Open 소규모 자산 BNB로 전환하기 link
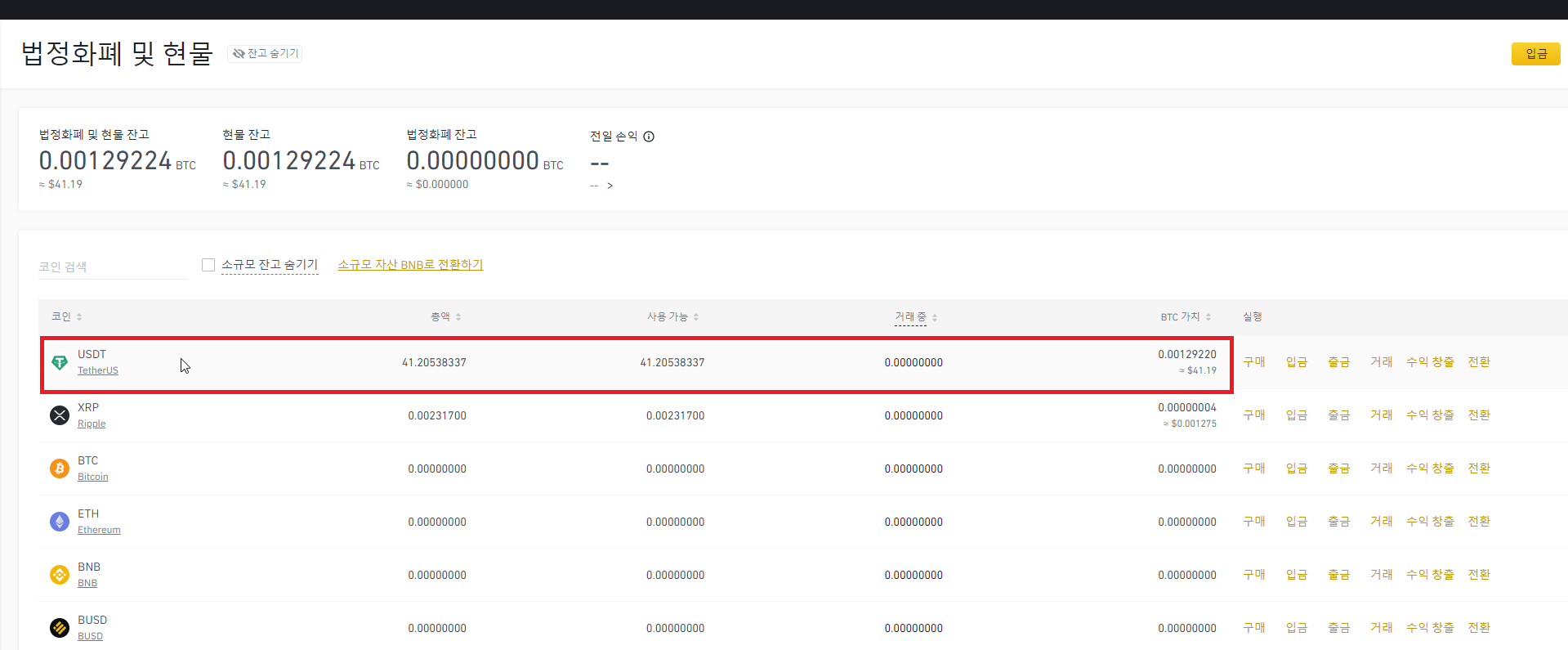 click(x=410, y=265)
